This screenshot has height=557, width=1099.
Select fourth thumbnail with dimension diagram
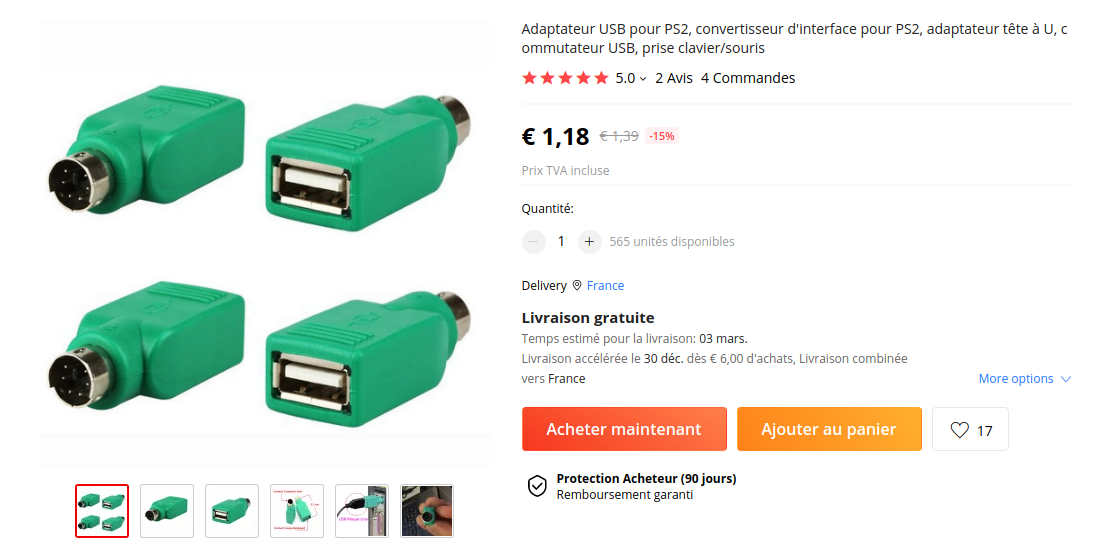(x=297, y=511)
